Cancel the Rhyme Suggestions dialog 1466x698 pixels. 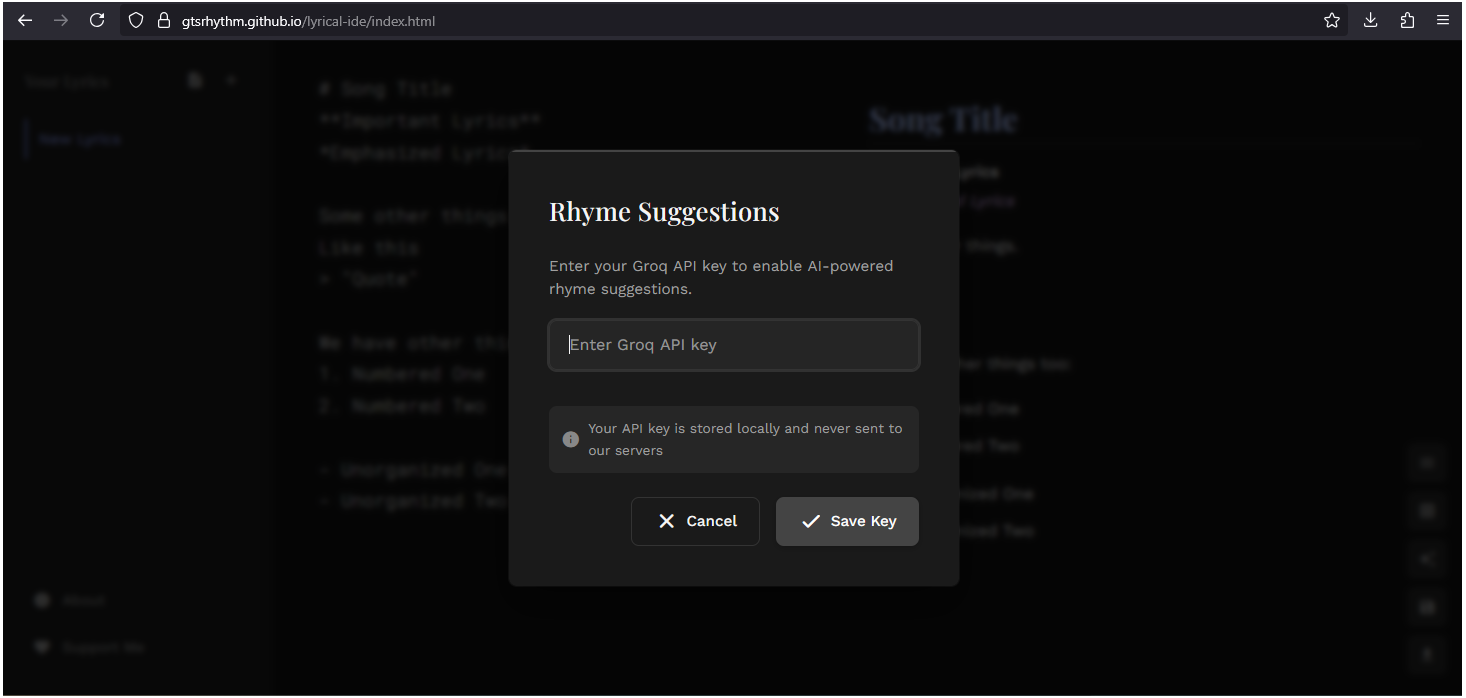click(x=695, y=521)
